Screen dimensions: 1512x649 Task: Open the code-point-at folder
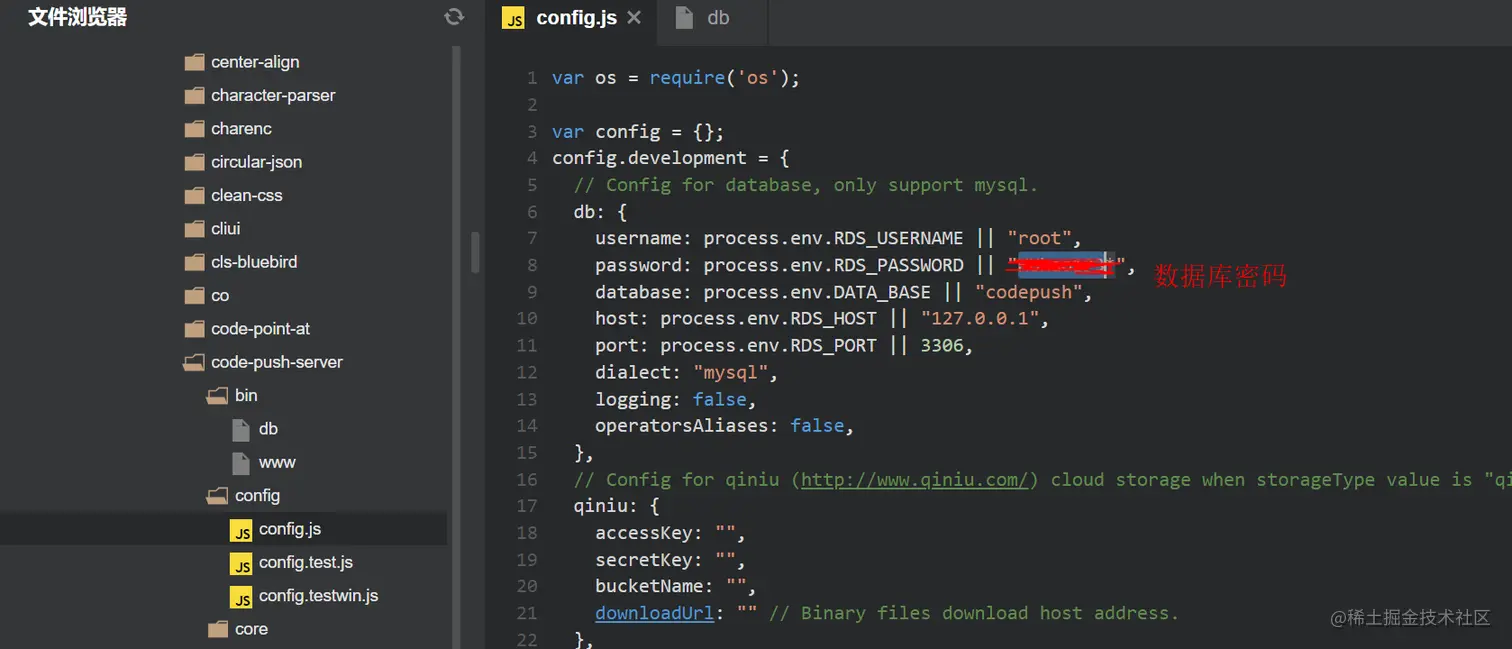[x=260, y=329]
